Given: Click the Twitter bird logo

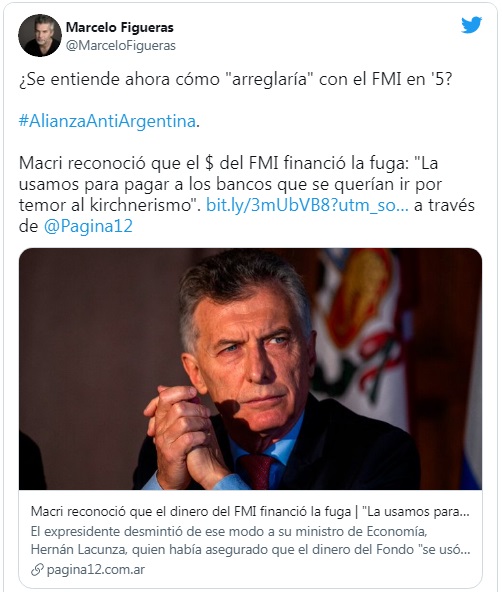Looking at the screenshot, I should (471, 25).
